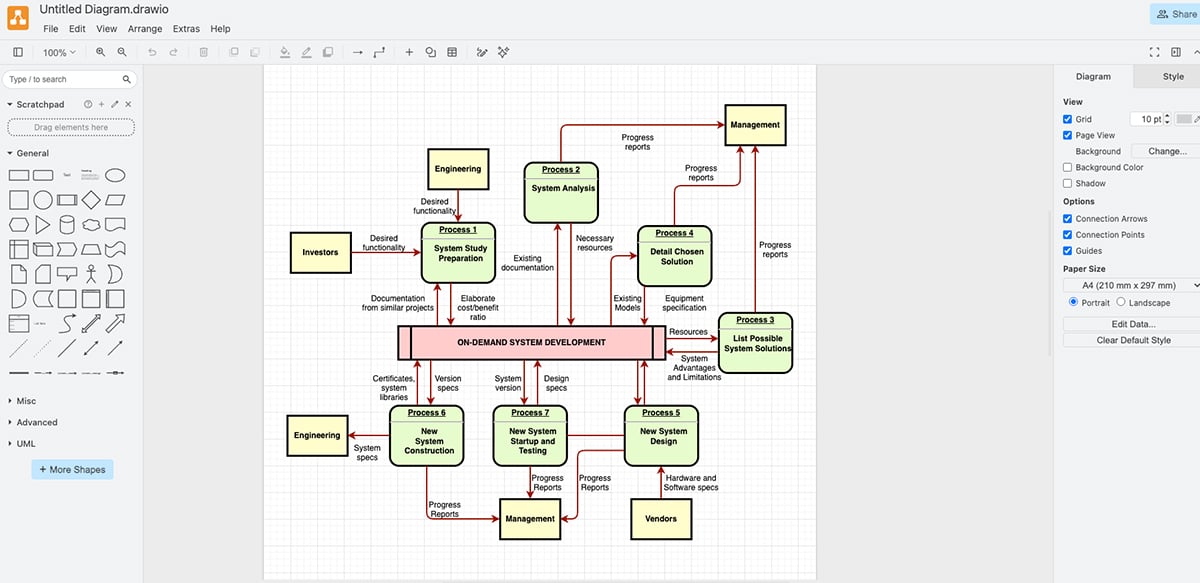Open the Table tool in the toolbar

(x=453, y=51)
